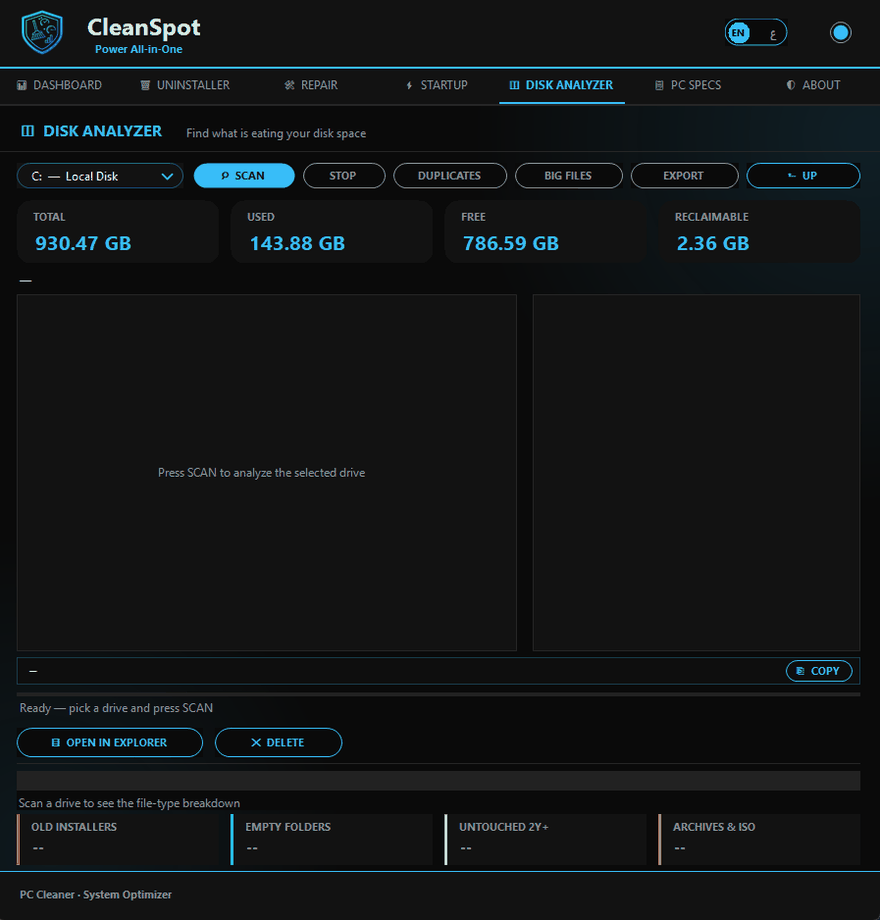This screenshot has width=880, height=920.
Task: Click the EMPTY FOLDERS card
Action: pyautogui.click(x=331, y=839)
